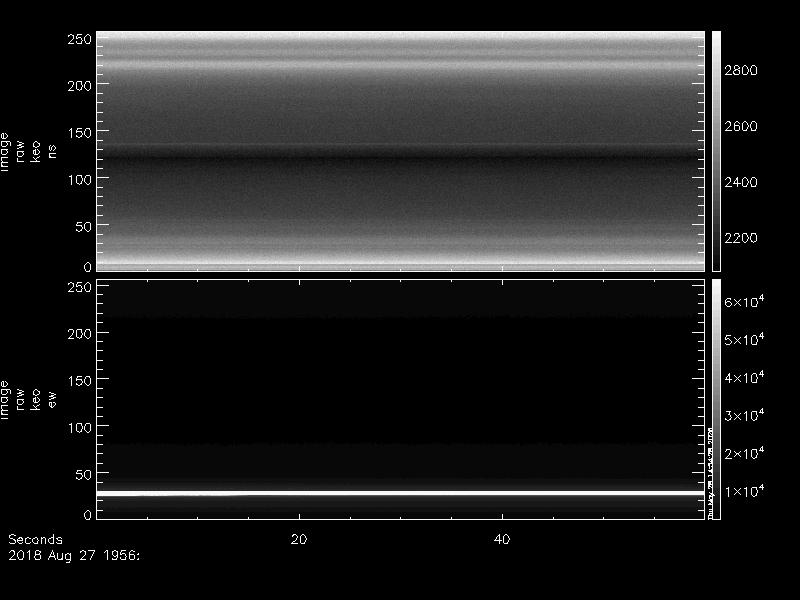Click the upper keogram grayscale colorbar
Screen dimensions: 800x600
[716, 151]
